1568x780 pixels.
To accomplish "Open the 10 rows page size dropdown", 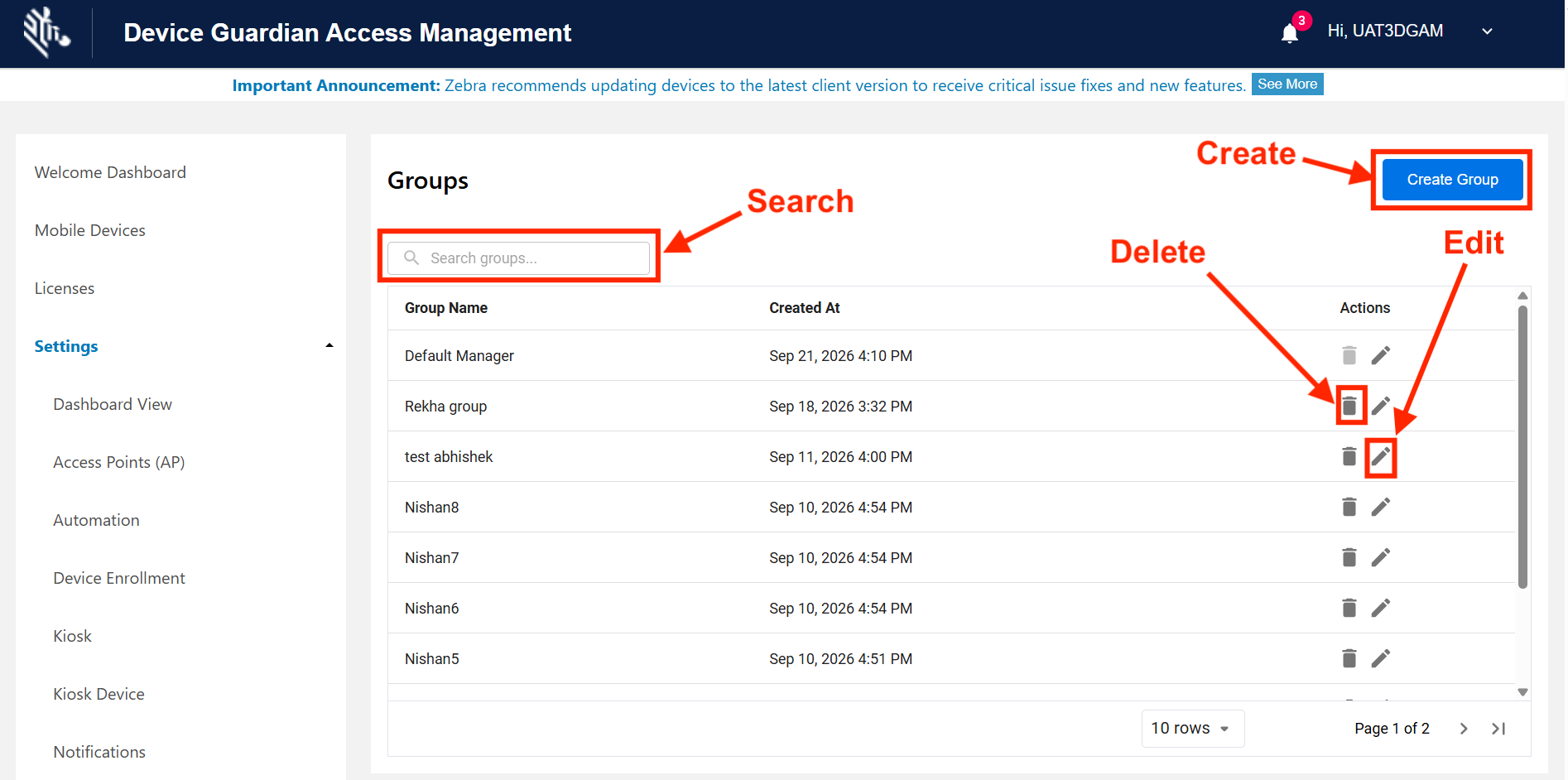I will click(1192, 729).
